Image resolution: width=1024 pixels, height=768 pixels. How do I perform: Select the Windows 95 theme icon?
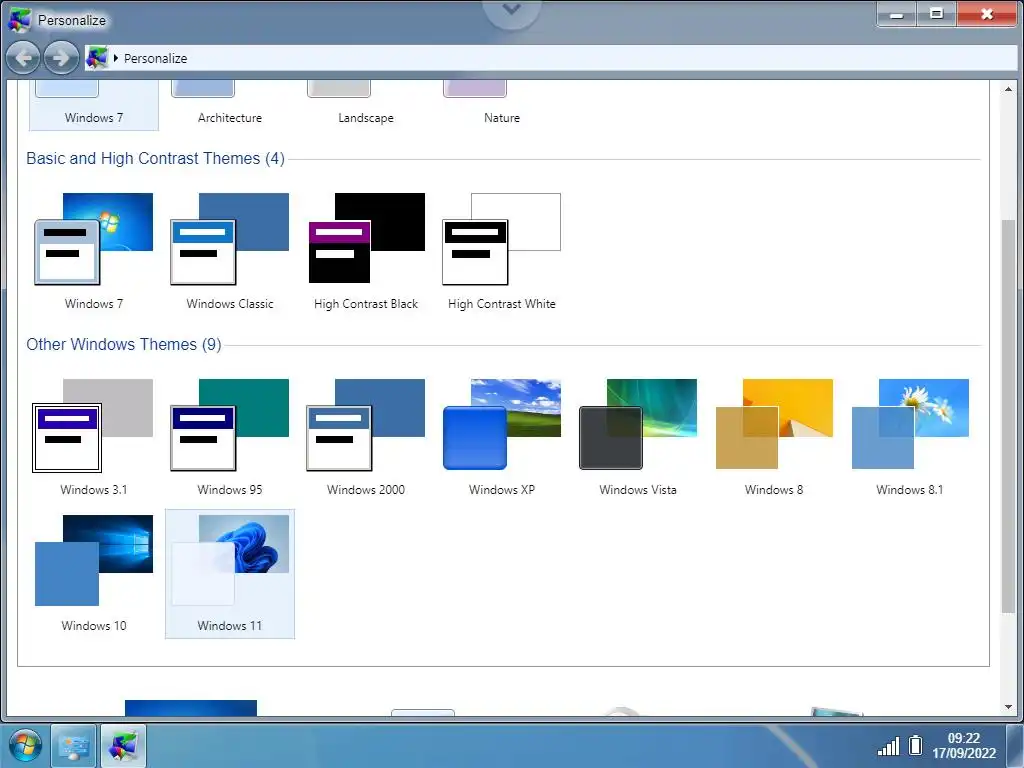[229, 425]
